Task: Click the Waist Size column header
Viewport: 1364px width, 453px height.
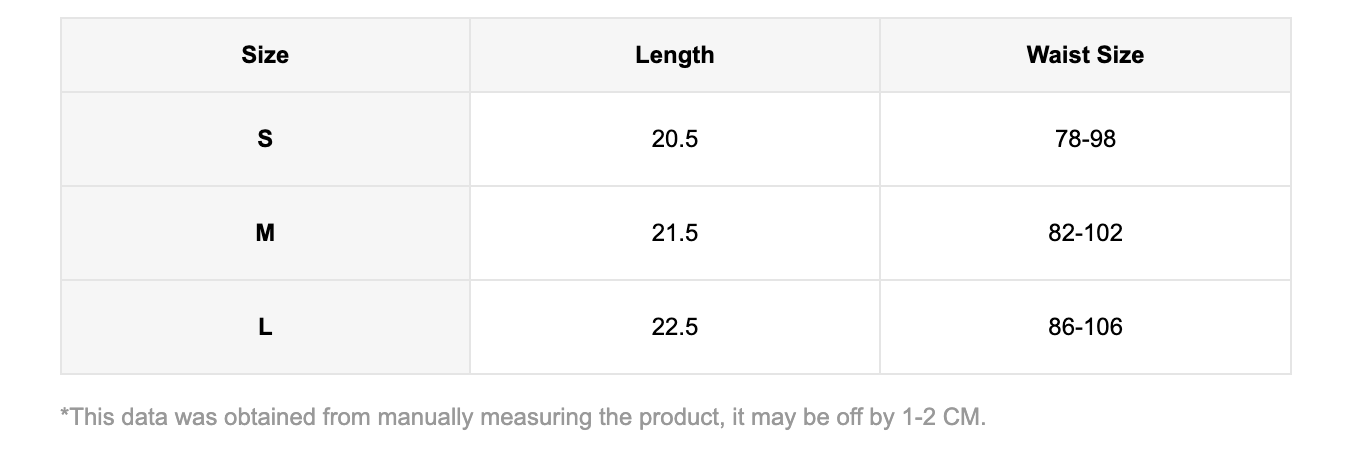Action: coord(1085,55)
